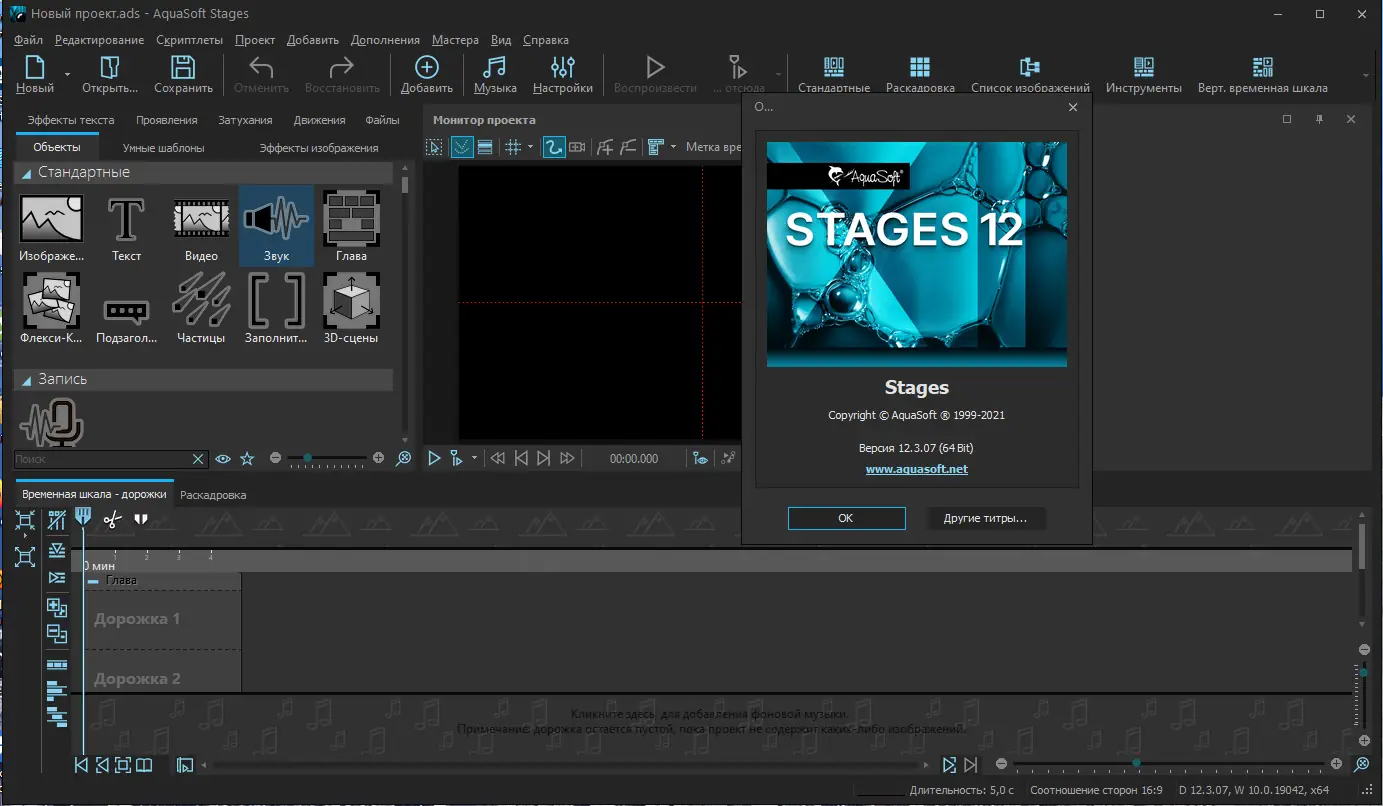Collapse the Стандартные objects section
Image resolution: width=1383 pixels, height=806 pixels.
[x=26, y=173]
